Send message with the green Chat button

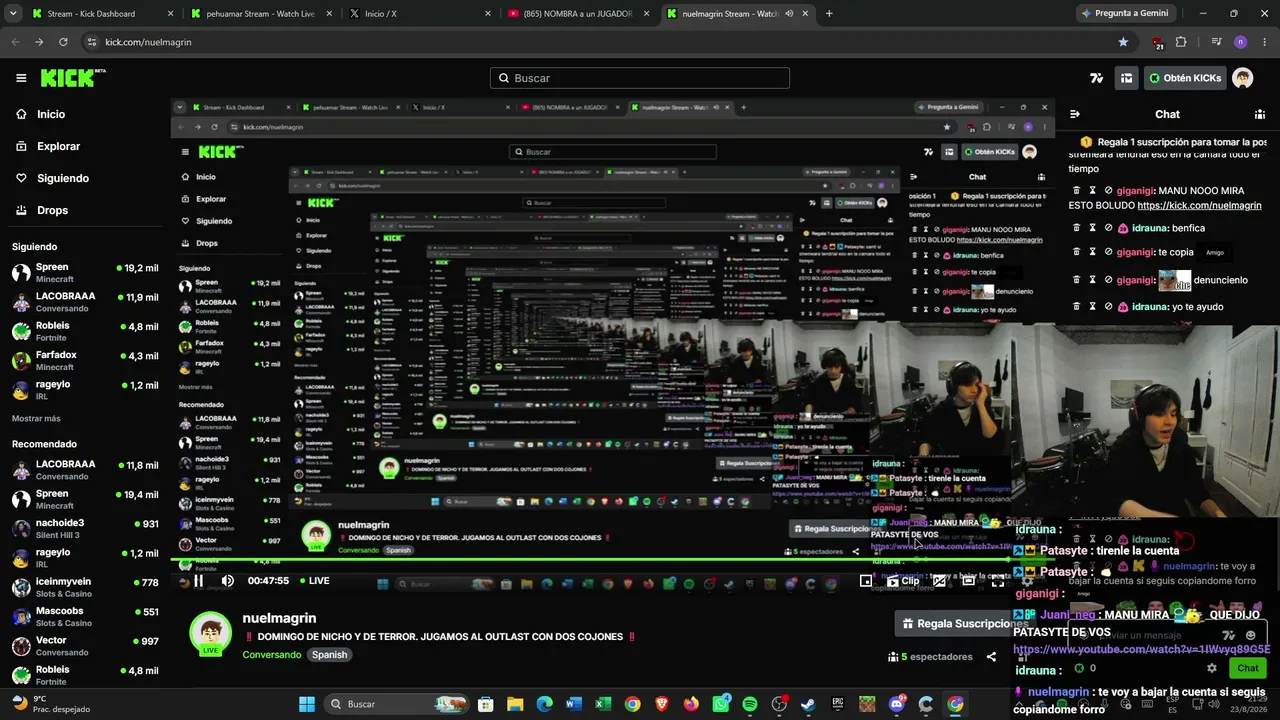1248,668
